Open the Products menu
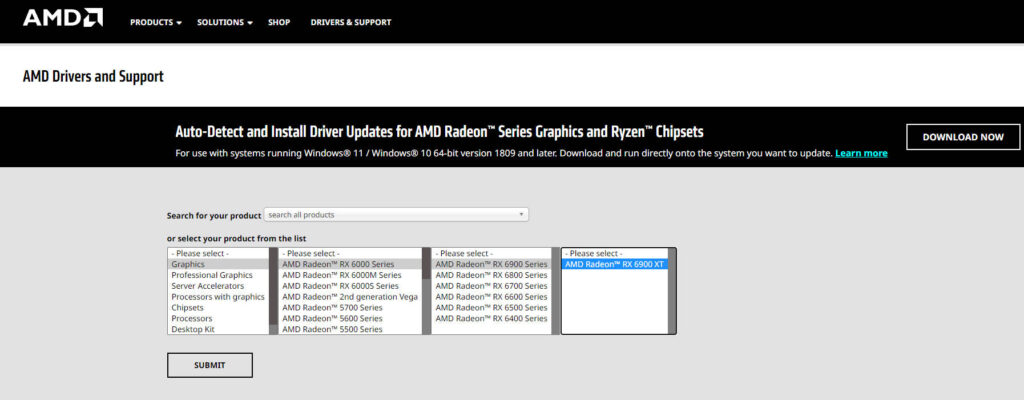 (x=156, y=22)
